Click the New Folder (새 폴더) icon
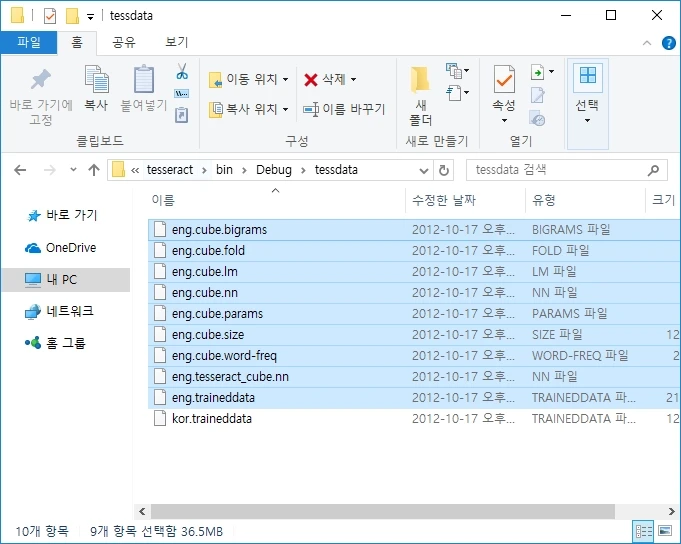 [420, 92]
